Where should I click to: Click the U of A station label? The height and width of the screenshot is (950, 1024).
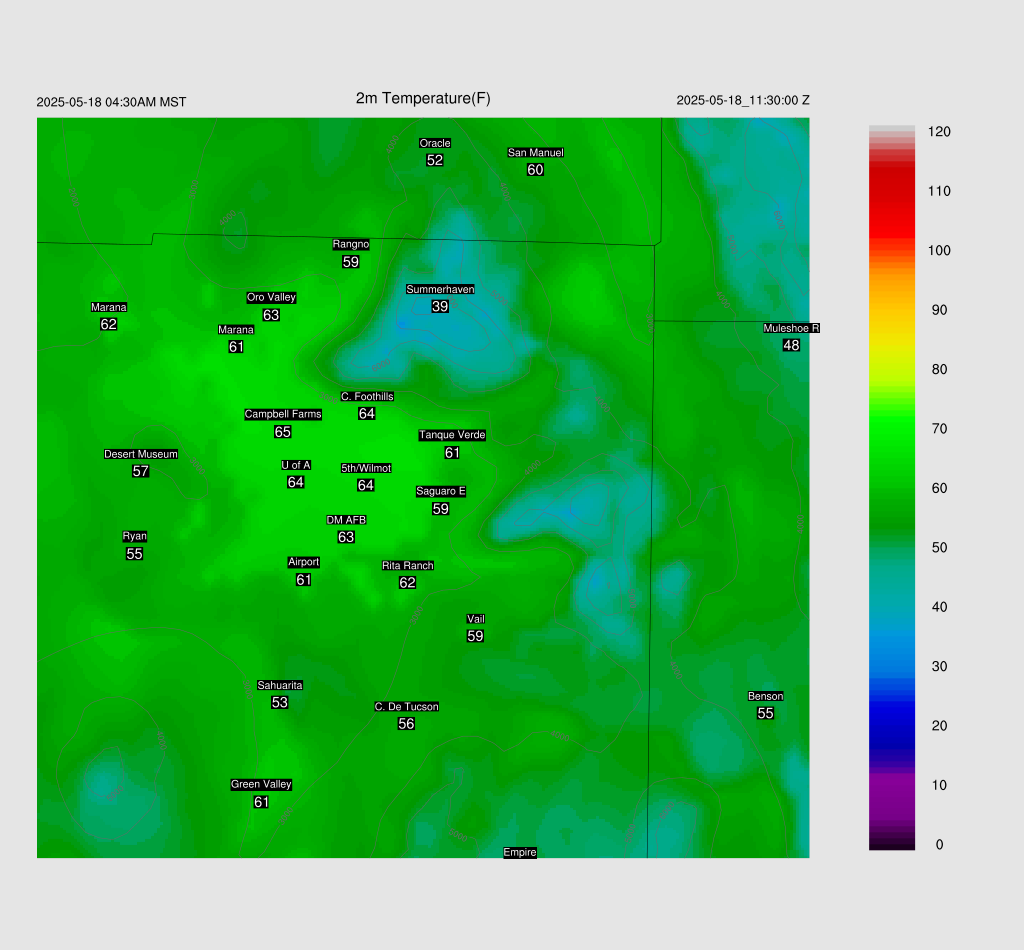click(x=296, y=465)
